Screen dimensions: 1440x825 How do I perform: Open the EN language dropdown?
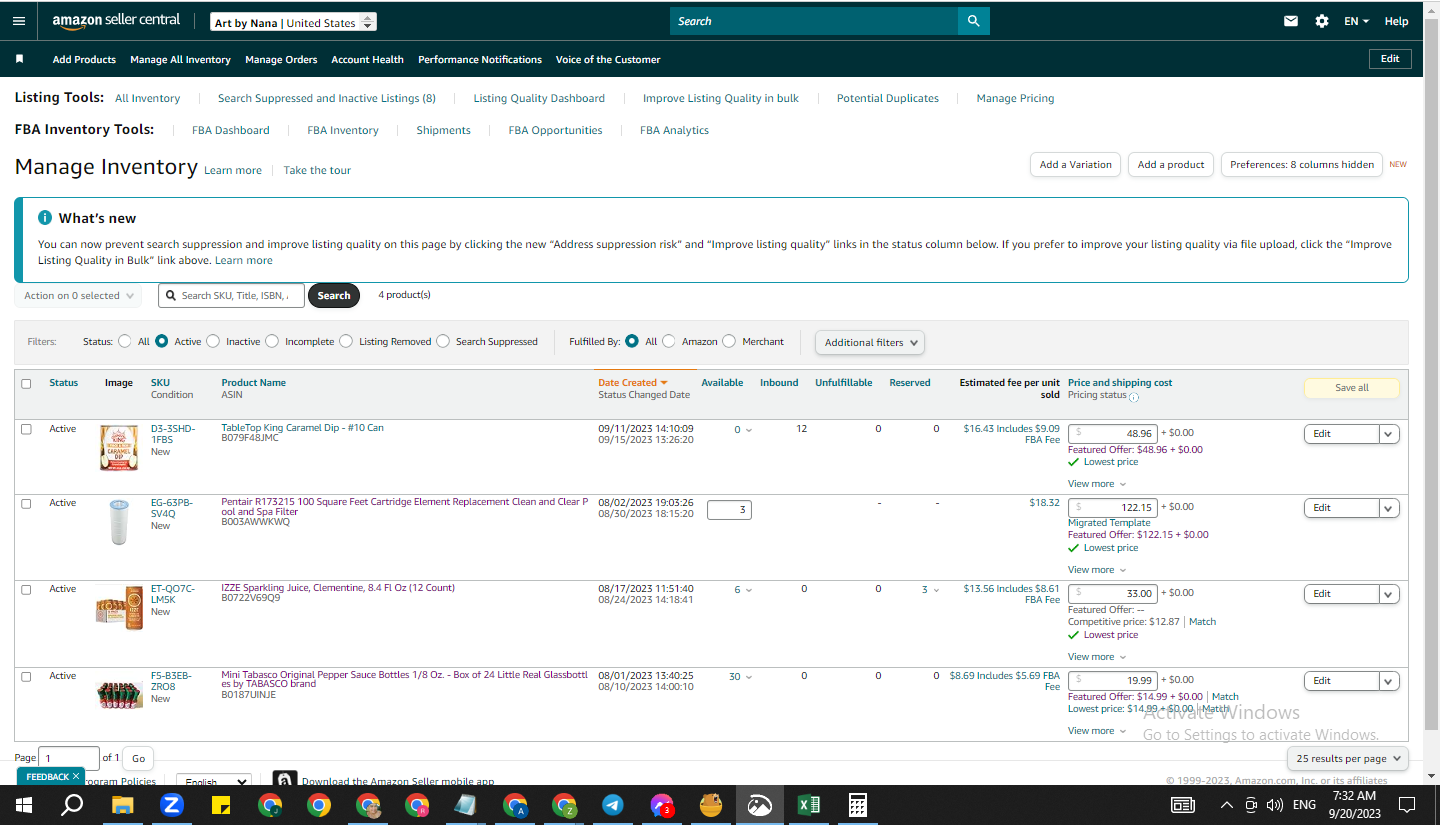coord(1357,21)
